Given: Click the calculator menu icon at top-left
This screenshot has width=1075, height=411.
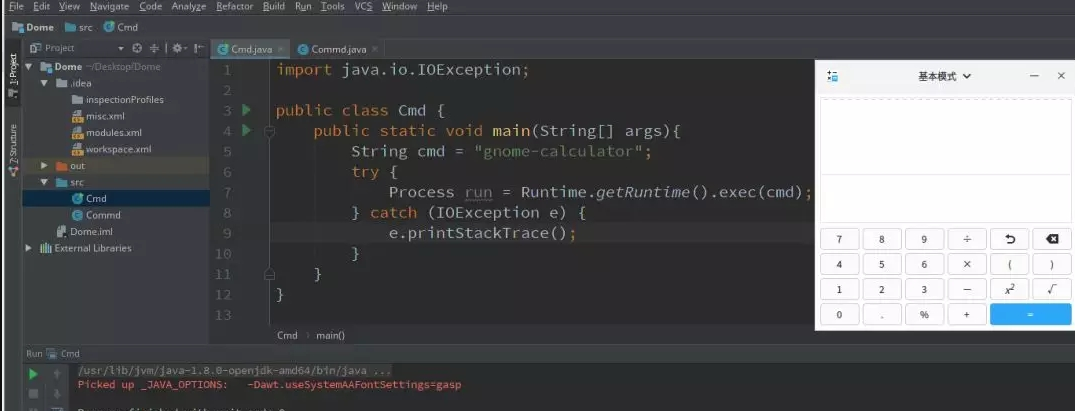Looking at the screenshot, I should [833, 76].
